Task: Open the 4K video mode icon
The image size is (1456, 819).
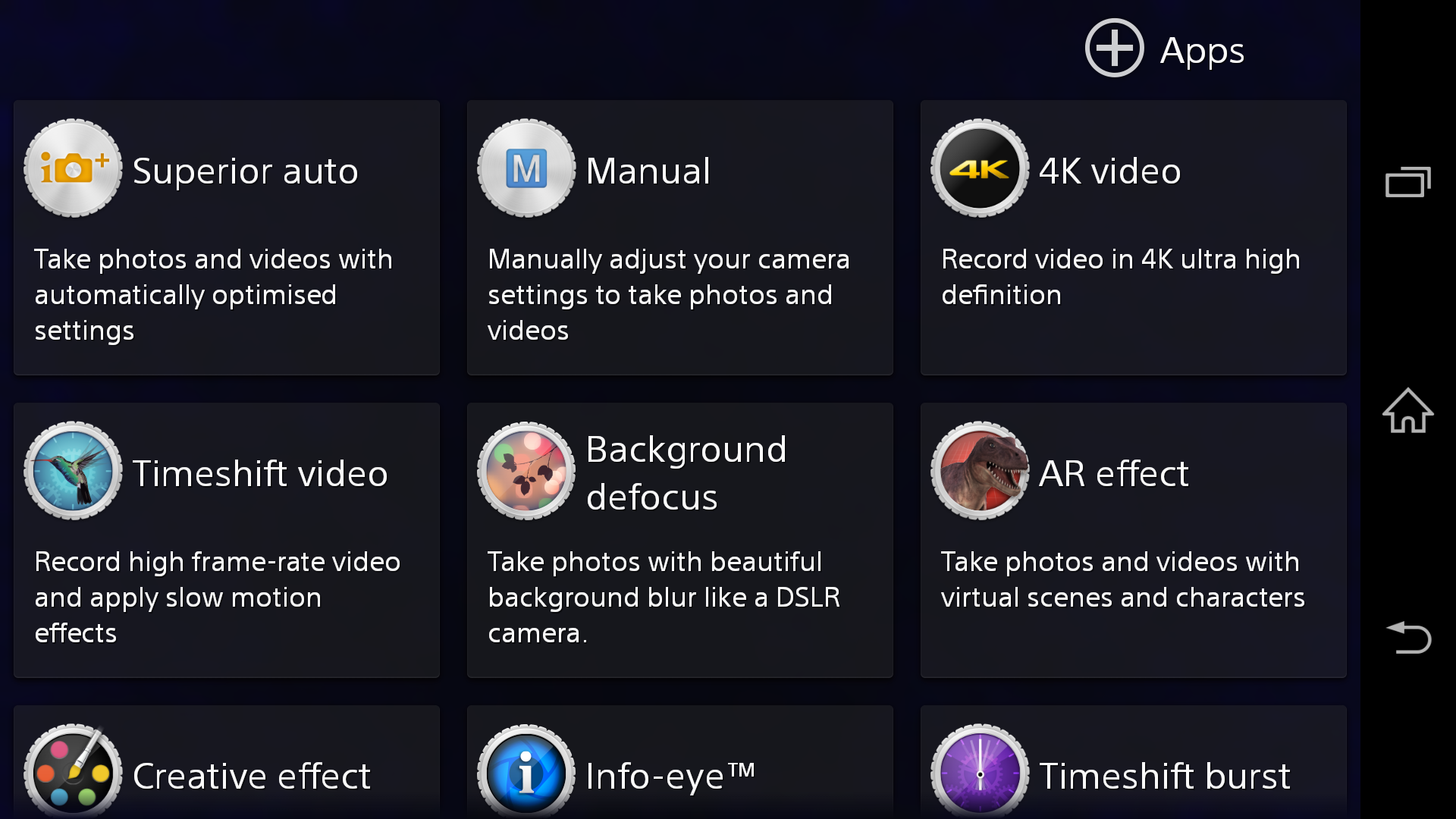Action: 980,168
